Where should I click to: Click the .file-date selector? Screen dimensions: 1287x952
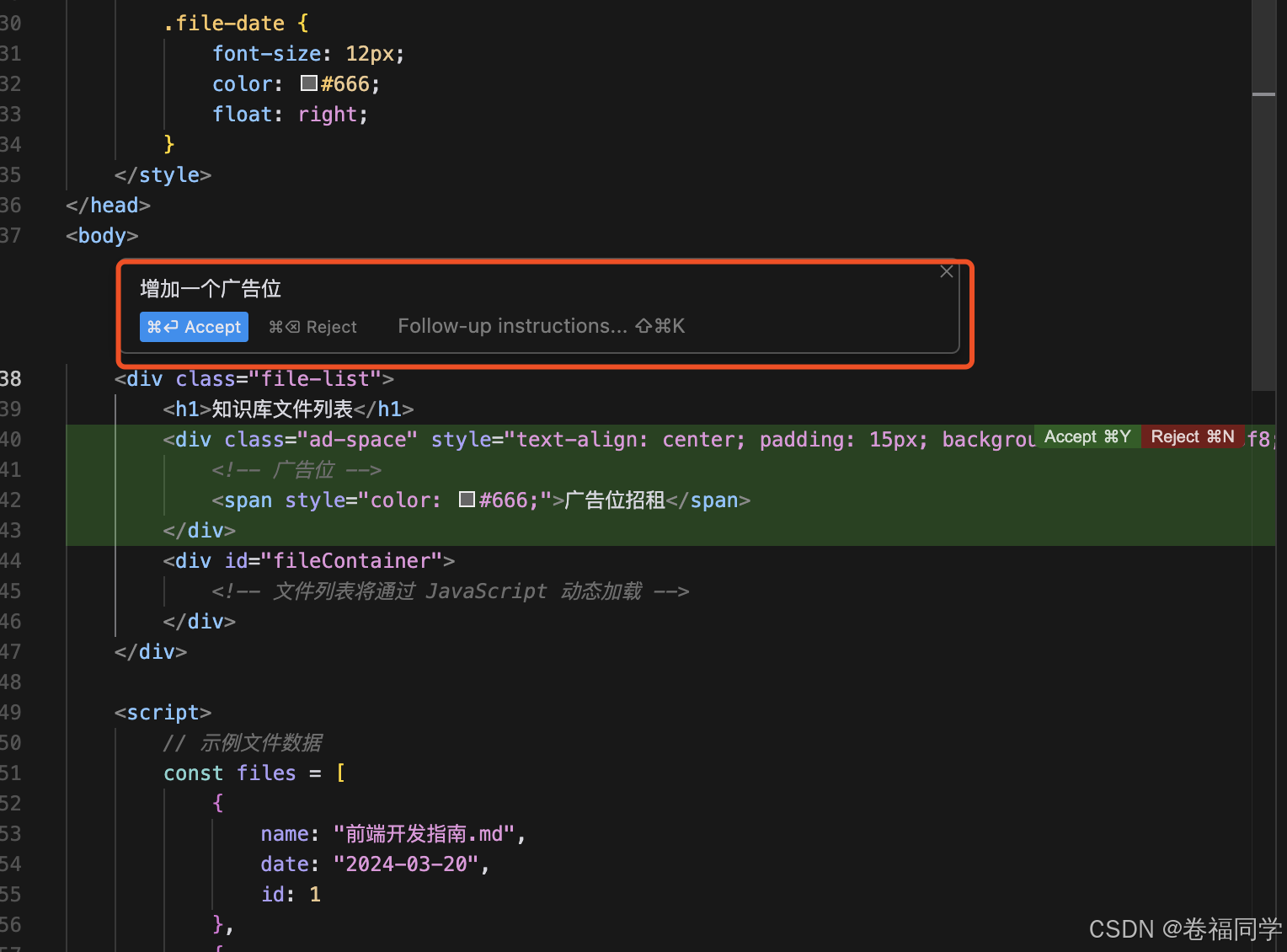click(224, 24)
